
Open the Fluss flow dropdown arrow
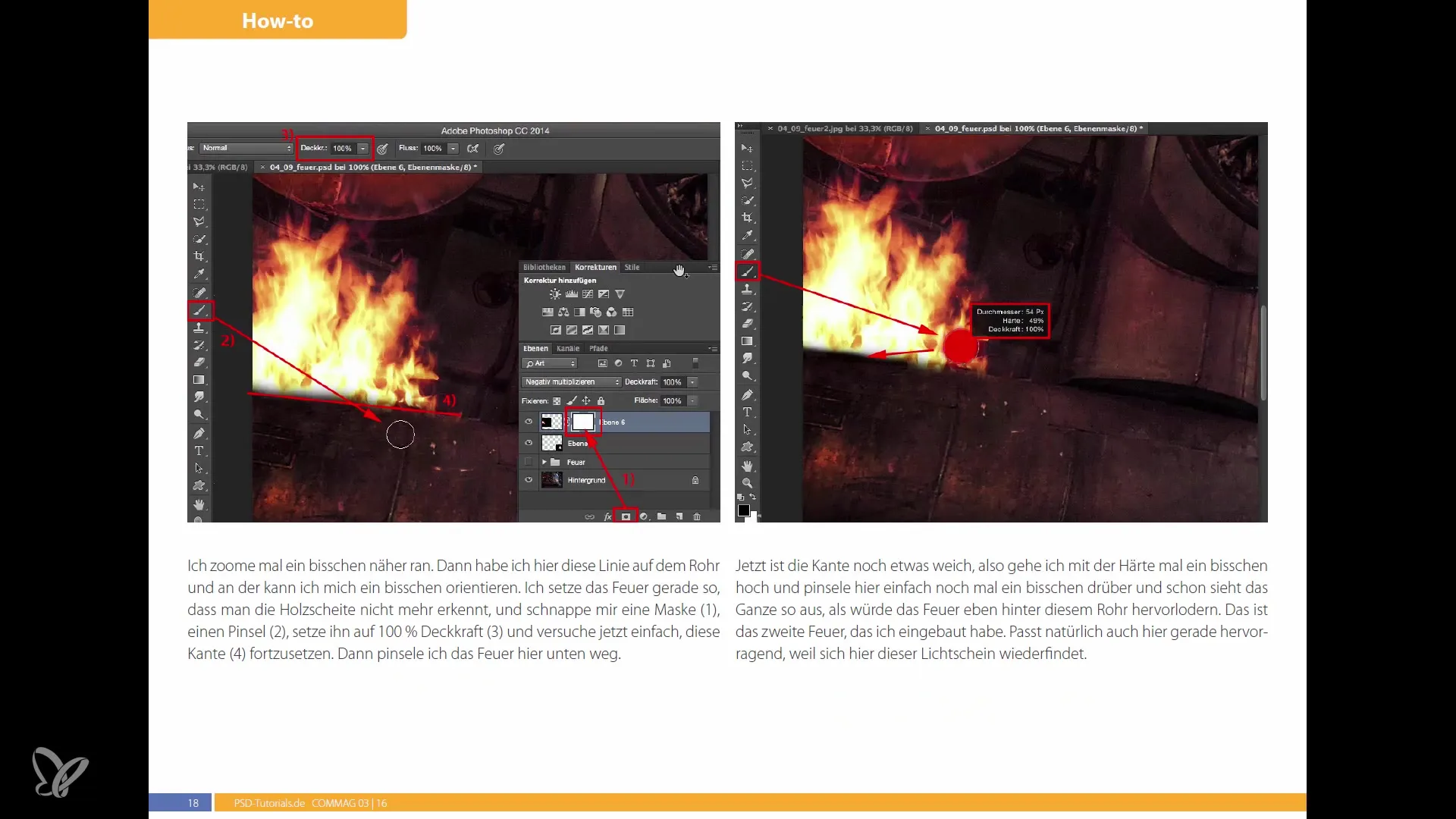pyautogui.click(x=453, y=149)
